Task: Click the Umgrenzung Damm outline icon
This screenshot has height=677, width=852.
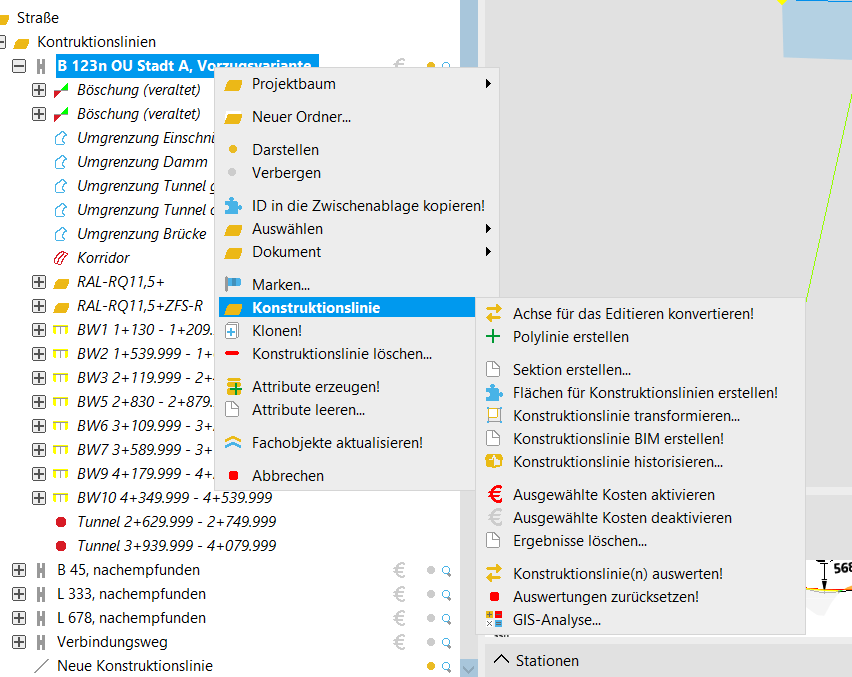Action: point(61,162)
